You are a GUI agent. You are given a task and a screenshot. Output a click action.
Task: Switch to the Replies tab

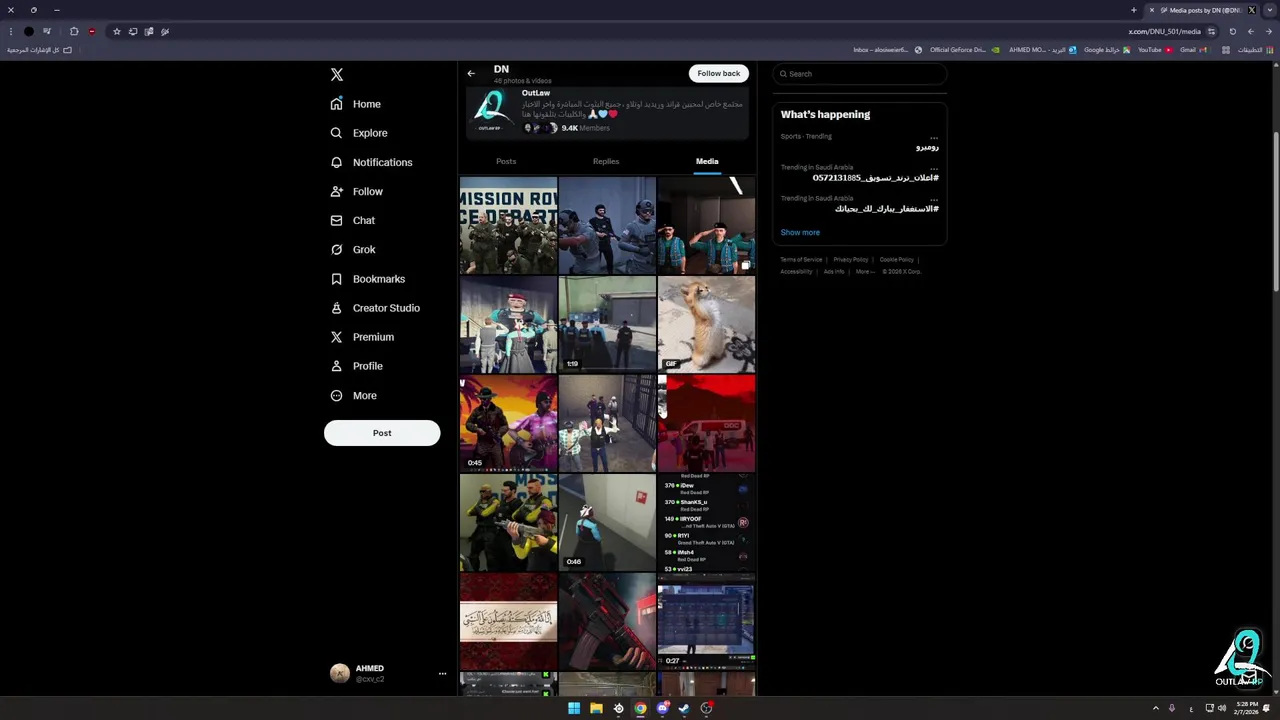coord(606,161)
